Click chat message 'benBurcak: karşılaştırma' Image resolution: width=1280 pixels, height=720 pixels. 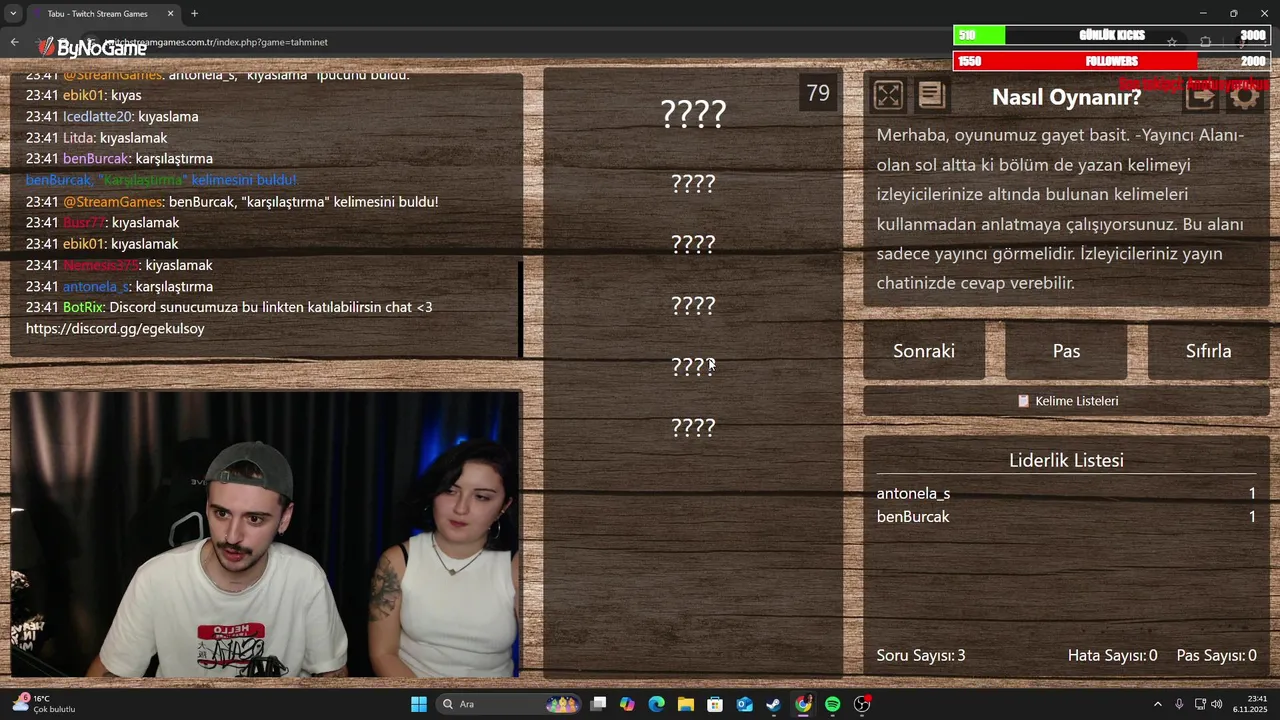click(119, 158)
